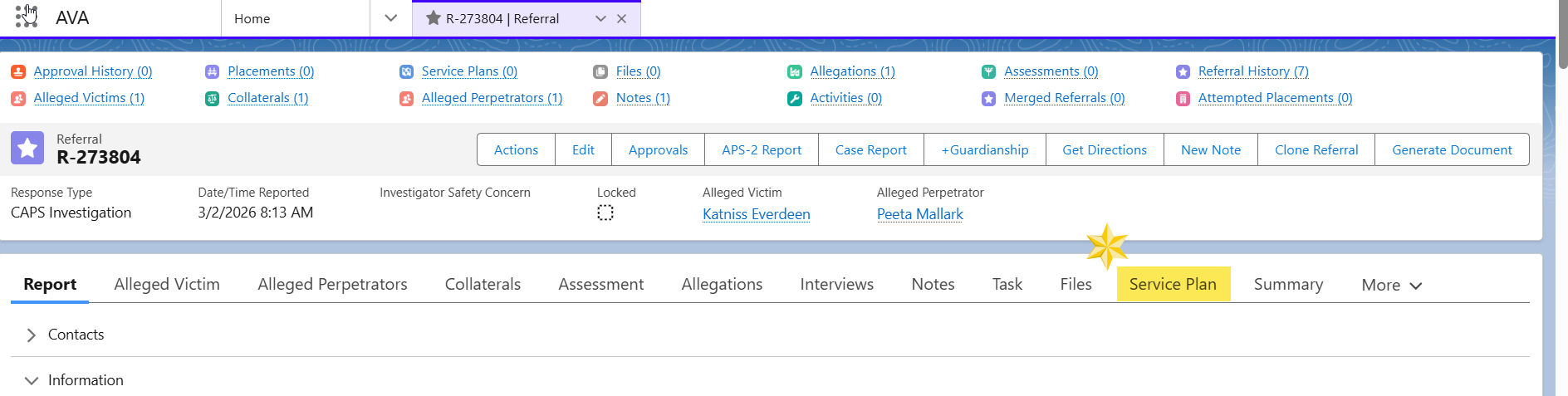
Task: Click the Get Directions button
Action: click(x=1105, y=149)
